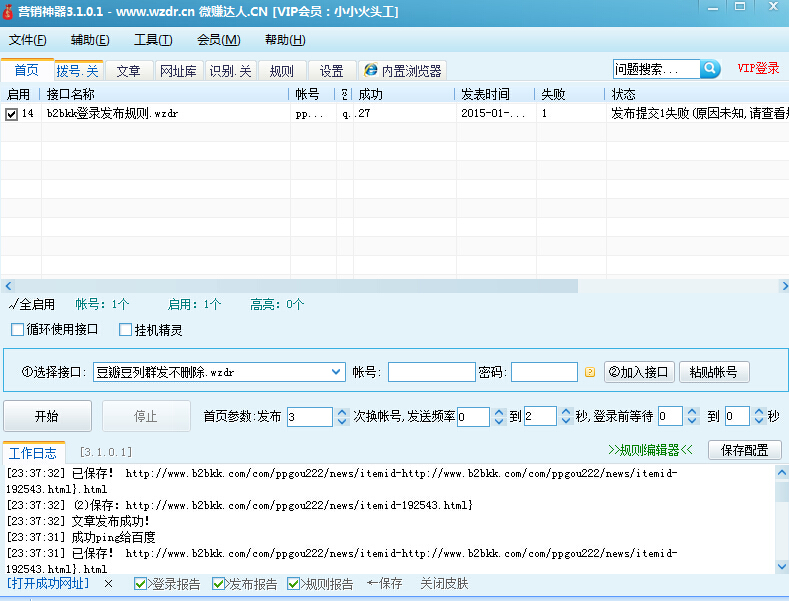Click the 保存 arrow in the bottom bar
The image size is (789, 601).
click(384, 584)
